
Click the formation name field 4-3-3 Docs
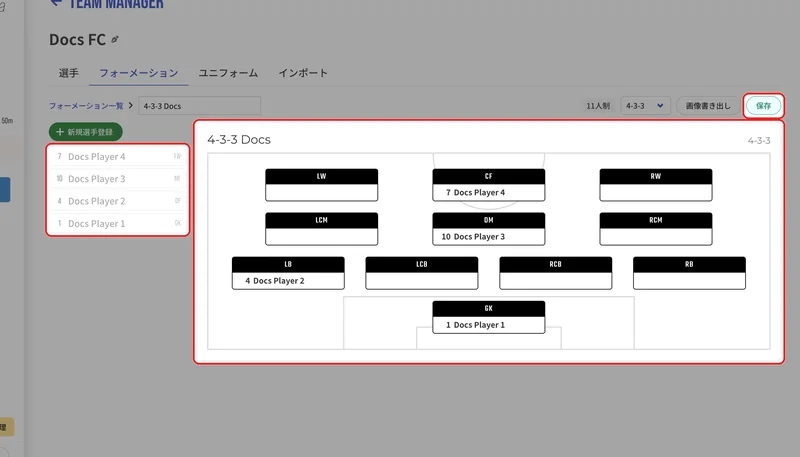point(199,106)
